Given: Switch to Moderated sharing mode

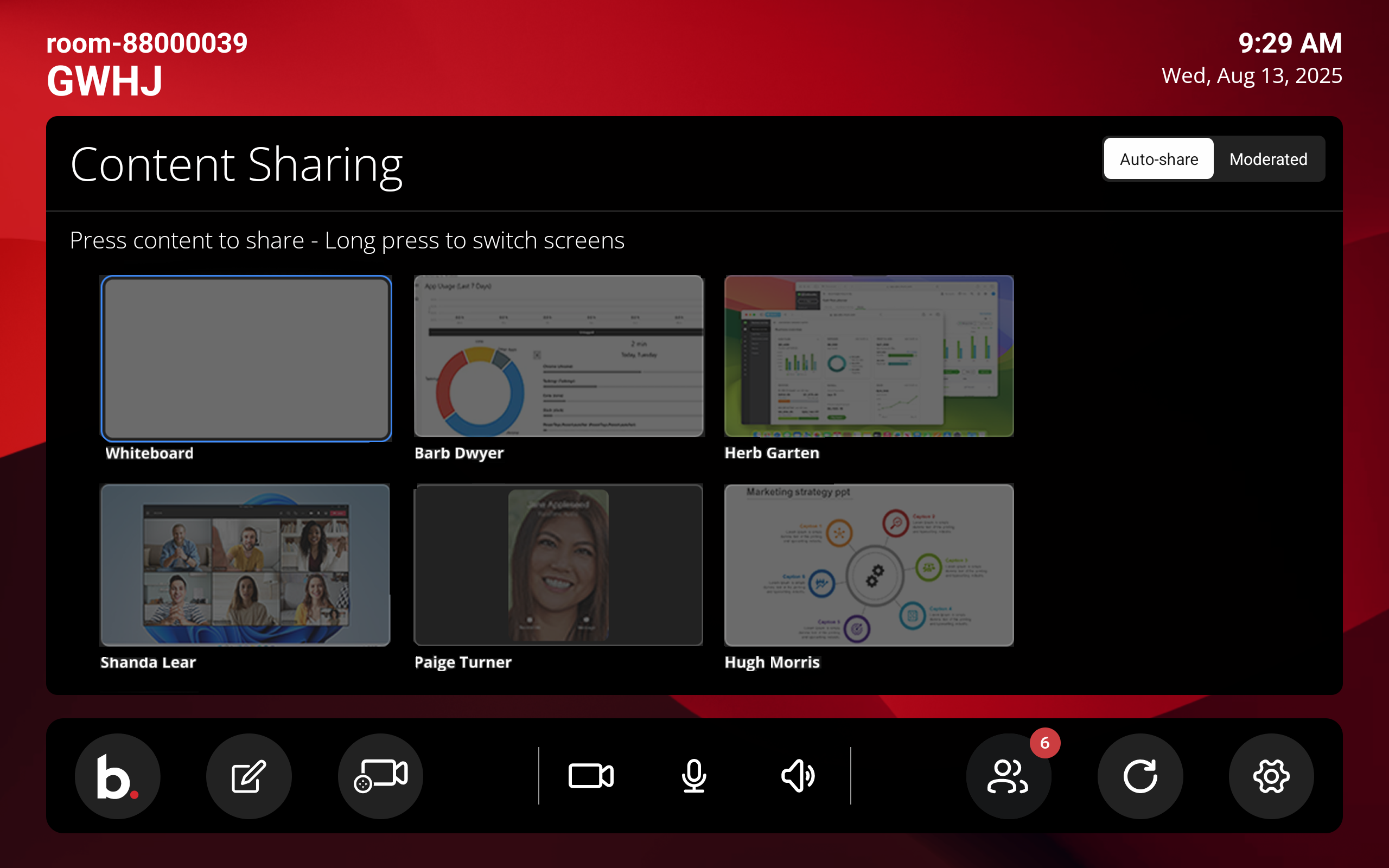Looking at the screenshot, I should [x=1268, y=159].
